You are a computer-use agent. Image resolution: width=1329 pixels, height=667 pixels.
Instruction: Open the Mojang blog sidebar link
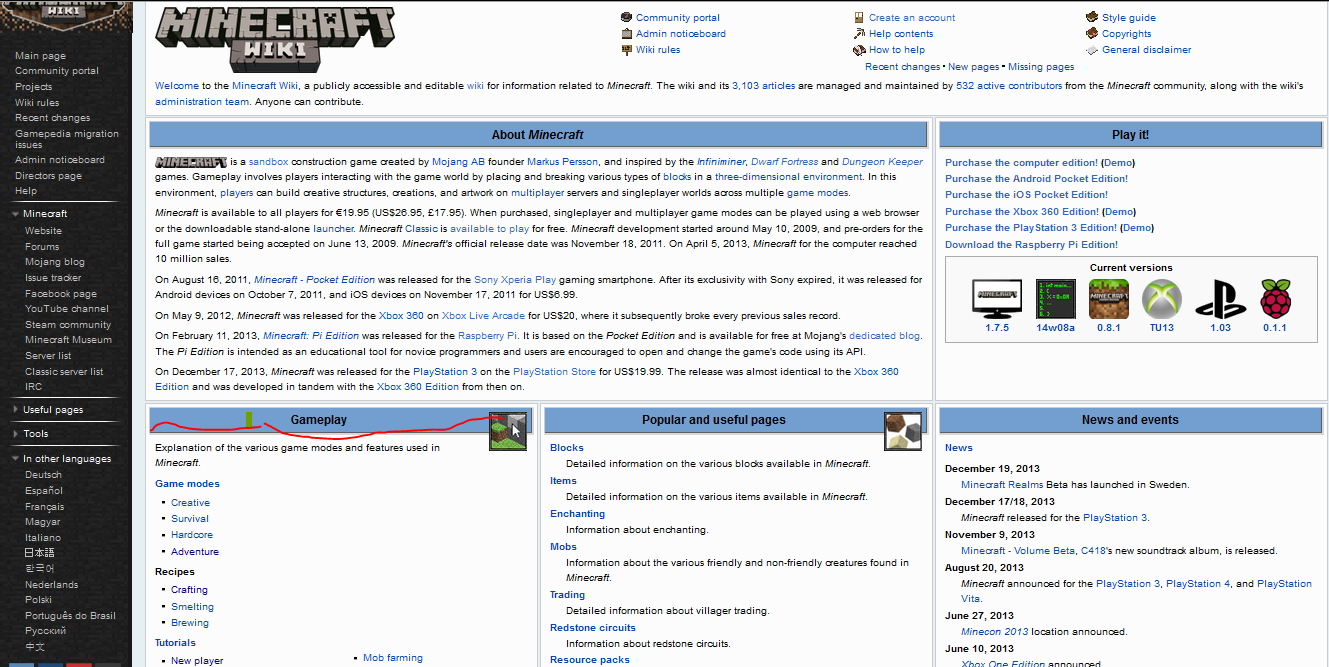pyautogui.click(x=55, y=262)
